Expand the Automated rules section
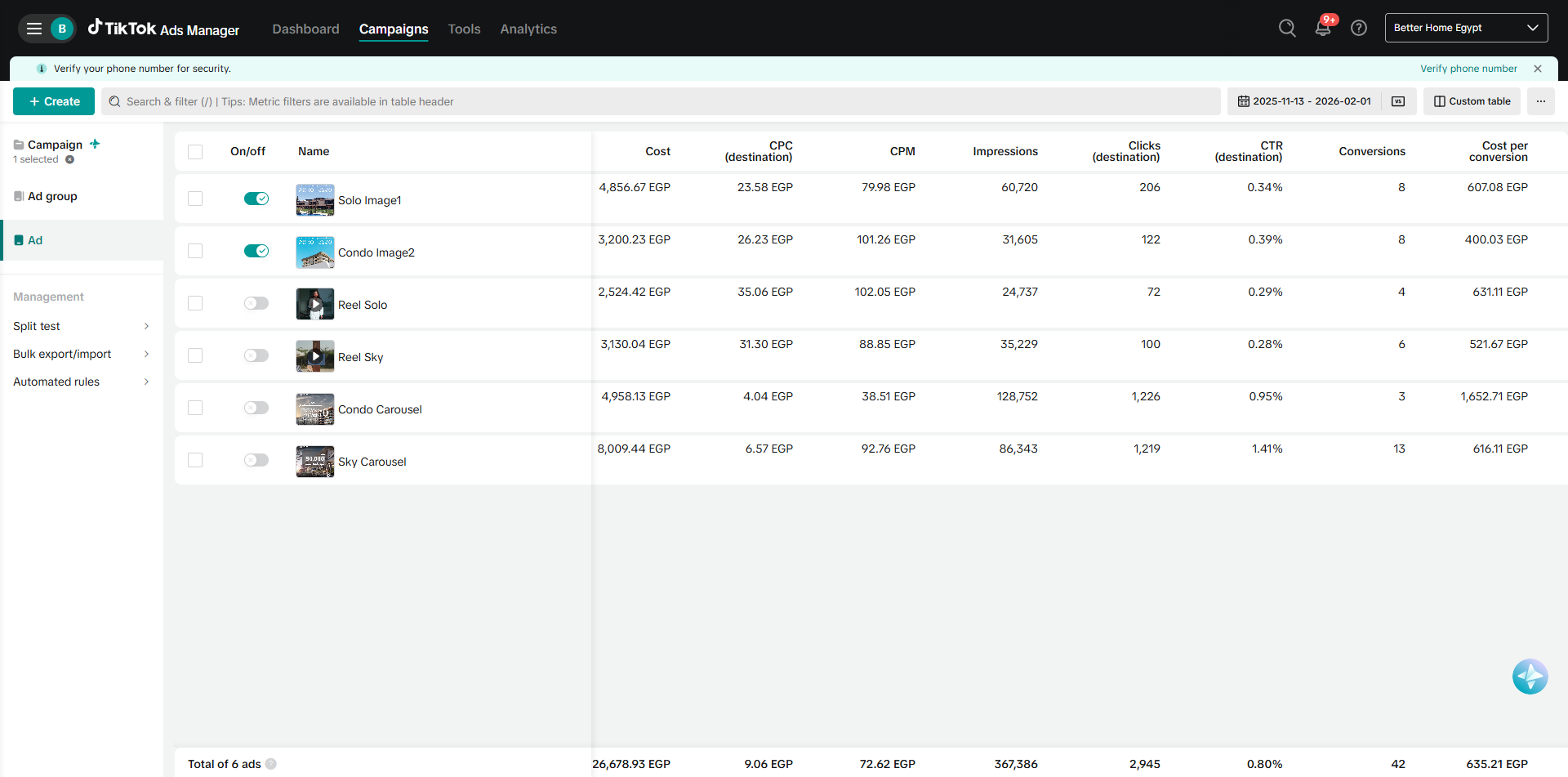 (82, 382)
